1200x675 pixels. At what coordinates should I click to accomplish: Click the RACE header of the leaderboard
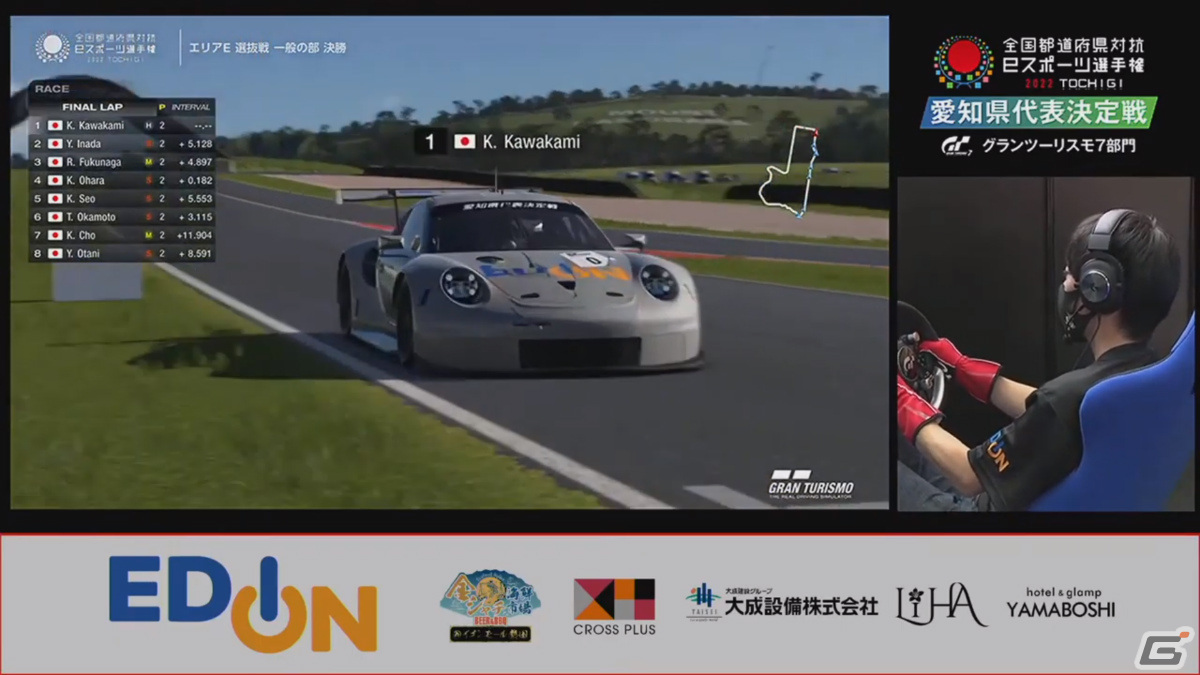point(52,89)
